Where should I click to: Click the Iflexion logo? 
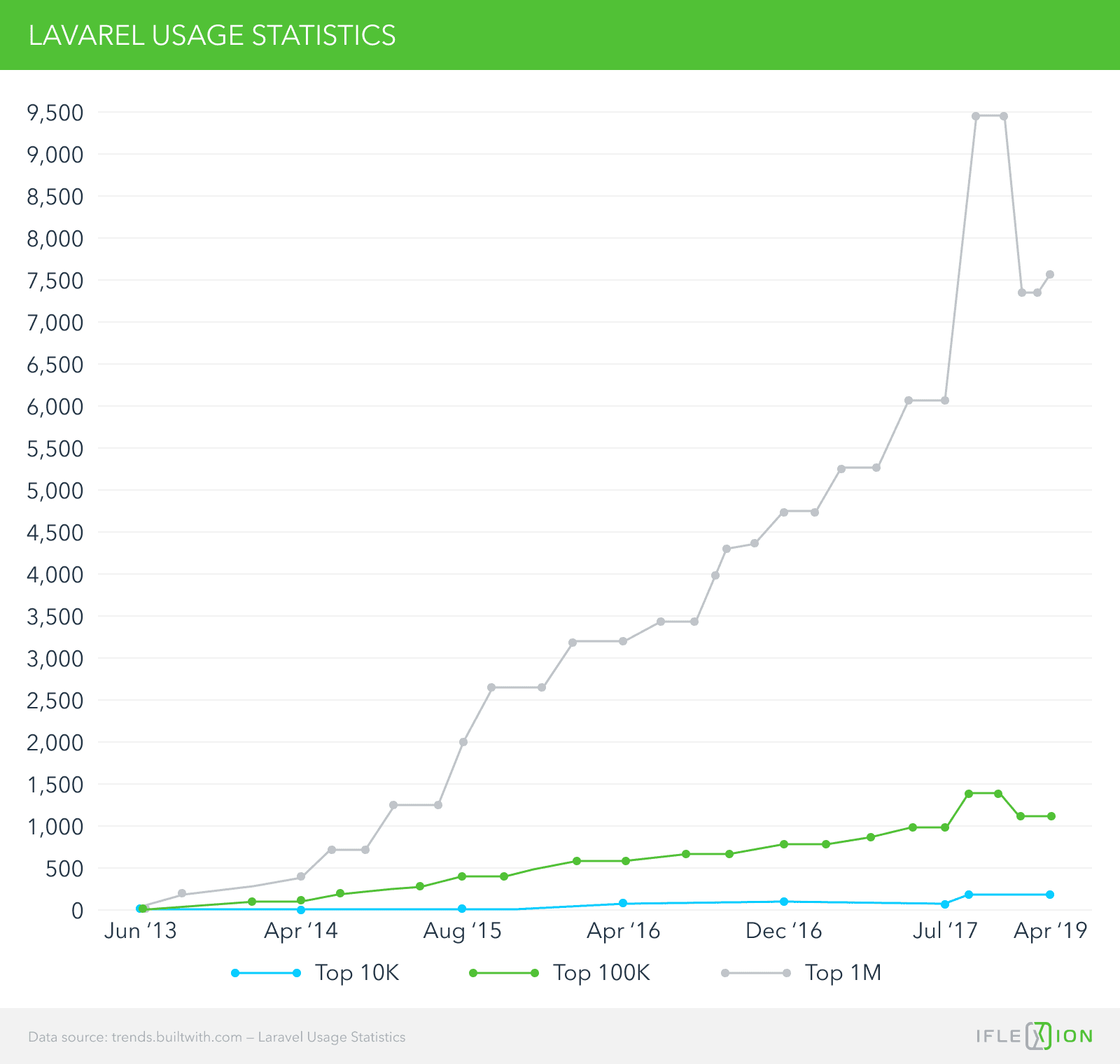(x=1035, y=1036)
